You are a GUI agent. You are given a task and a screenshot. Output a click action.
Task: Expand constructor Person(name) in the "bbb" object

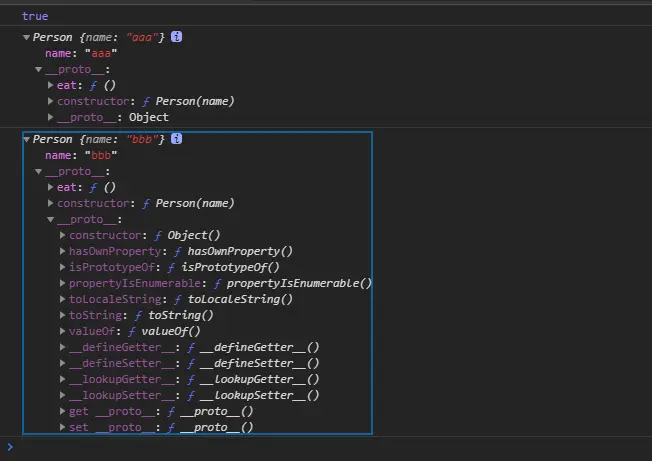point(50,203)
